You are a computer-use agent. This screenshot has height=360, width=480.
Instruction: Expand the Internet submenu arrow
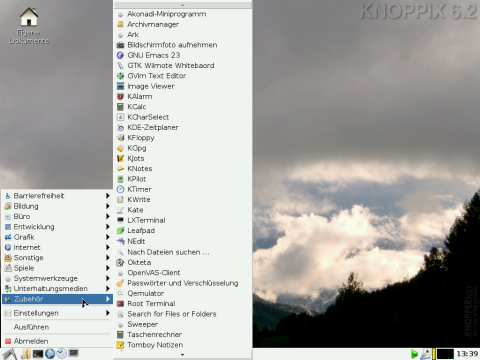coord(108,247)
